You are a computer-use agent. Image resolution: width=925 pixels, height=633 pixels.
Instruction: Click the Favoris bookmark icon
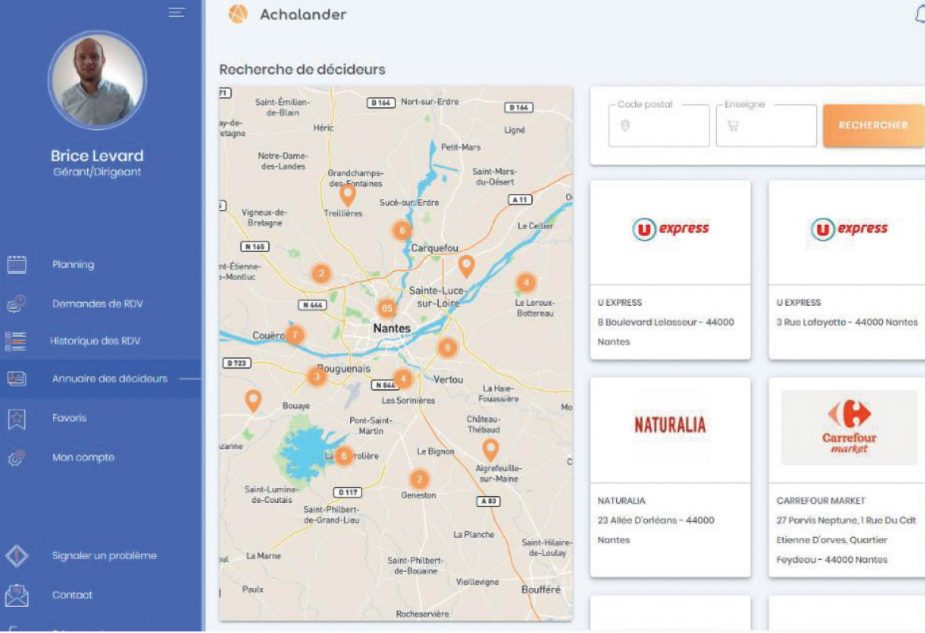[x=17, y=419]
